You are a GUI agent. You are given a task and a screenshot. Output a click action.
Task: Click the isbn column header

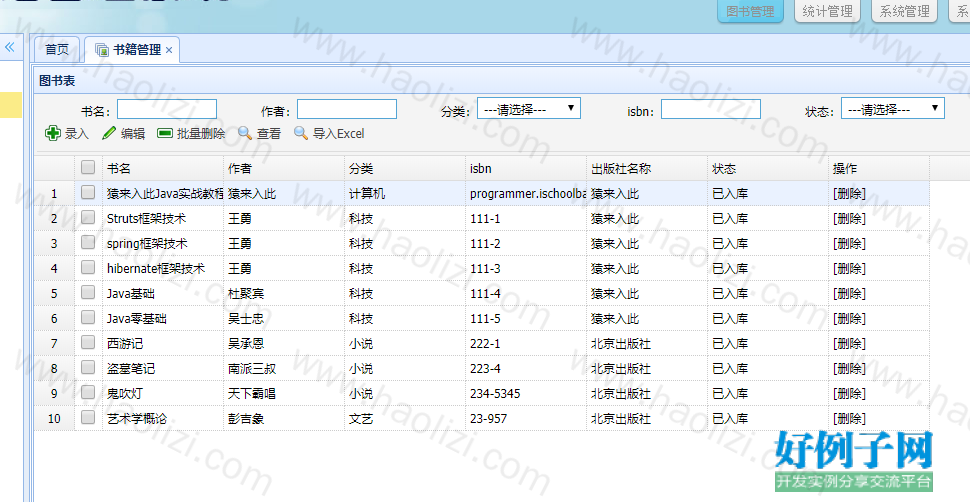(526, 168)
